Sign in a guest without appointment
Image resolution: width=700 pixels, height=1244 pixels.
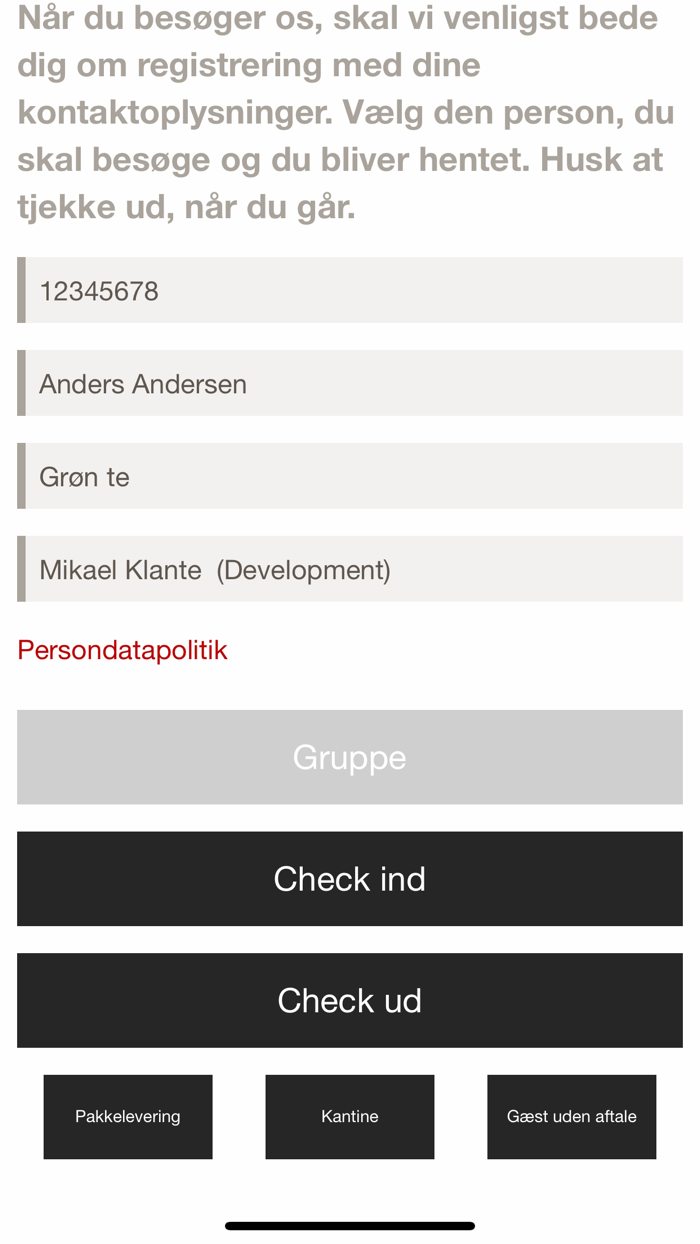(571, 1117)
